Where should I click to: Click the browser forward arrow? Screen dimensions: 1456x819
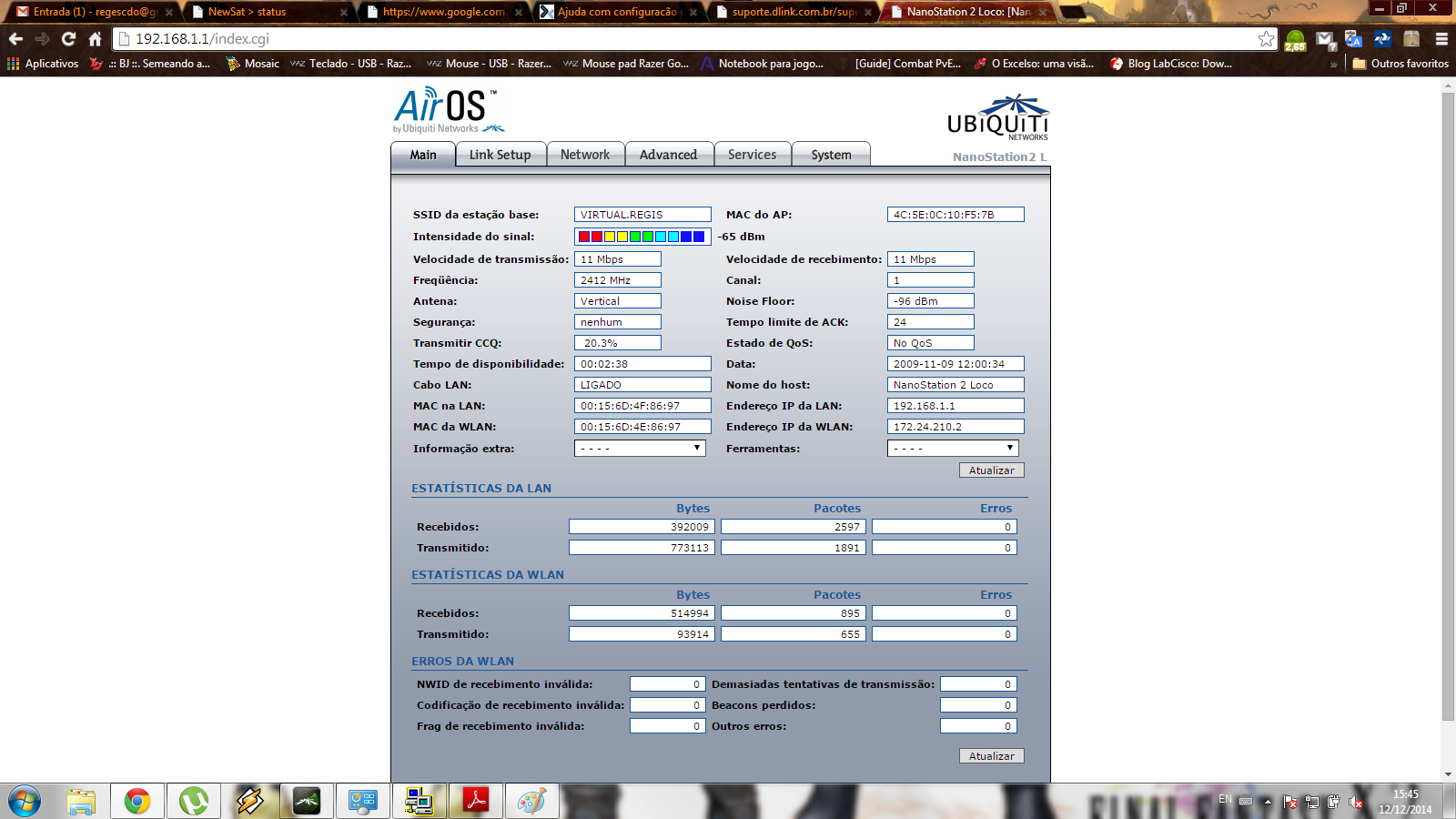42,39
